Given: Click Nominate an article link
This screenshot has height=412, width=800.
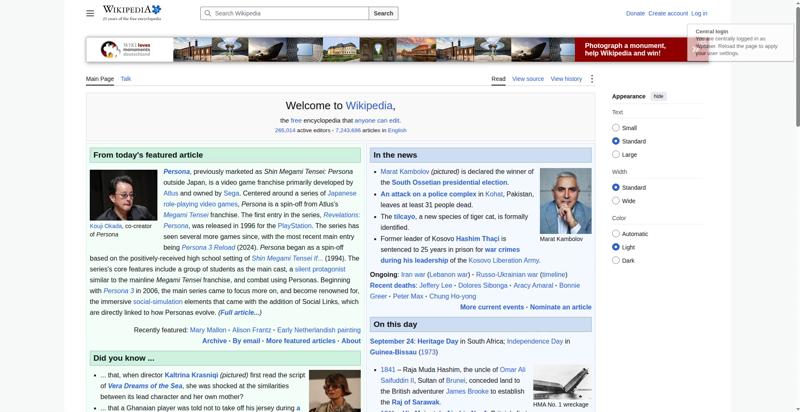Looking at the screenshot, I should pos(561,307).
